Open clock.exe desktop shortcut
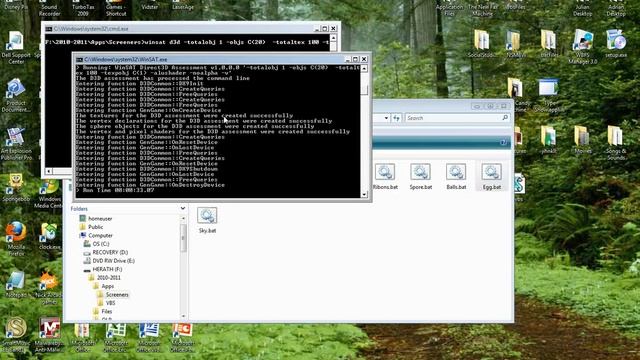Image resolution: width=640 pixels, height=360 pixels. (x=49, y=236)
